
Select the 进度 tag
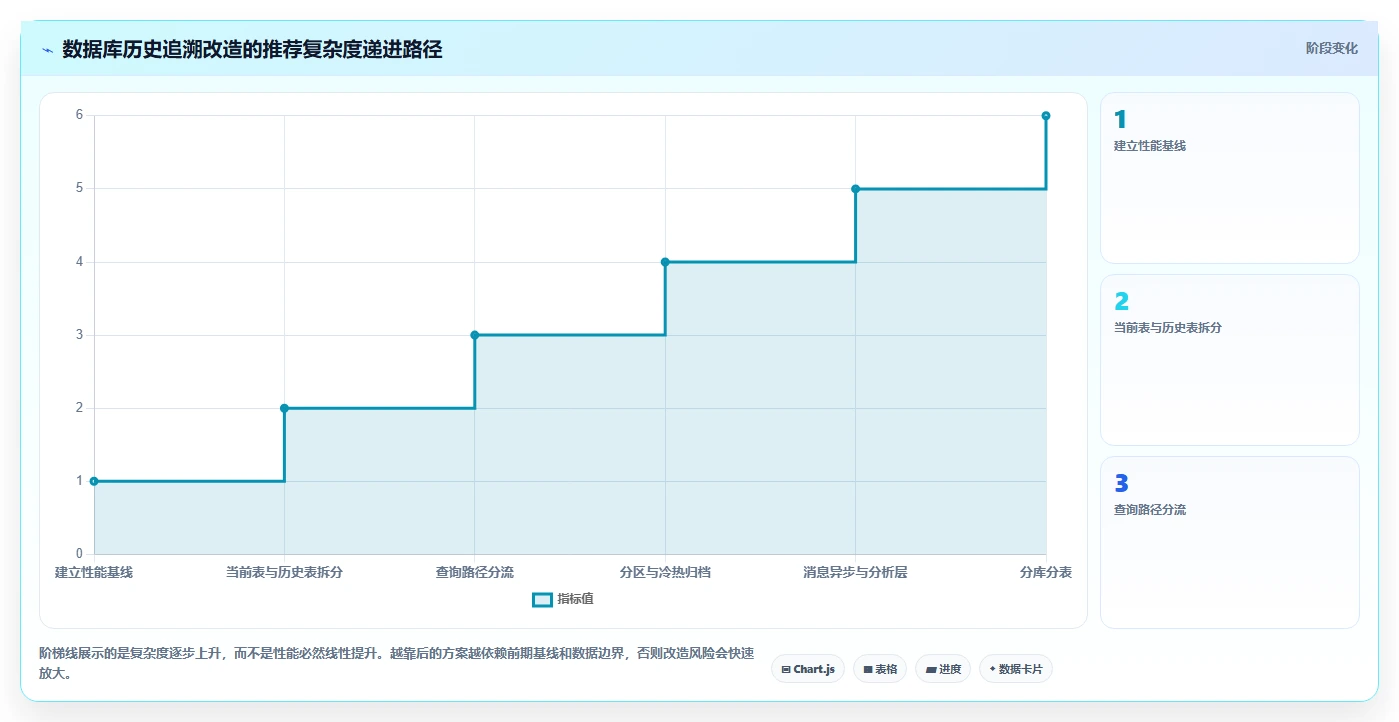[x=943, y=669]
